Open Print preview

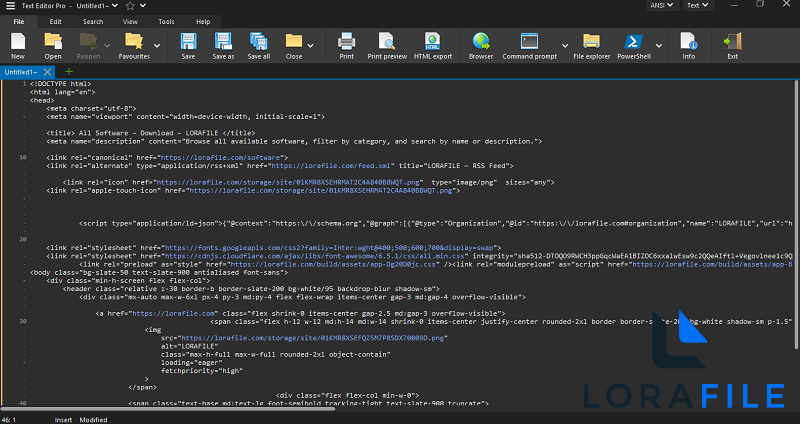(x=387, y=41)
